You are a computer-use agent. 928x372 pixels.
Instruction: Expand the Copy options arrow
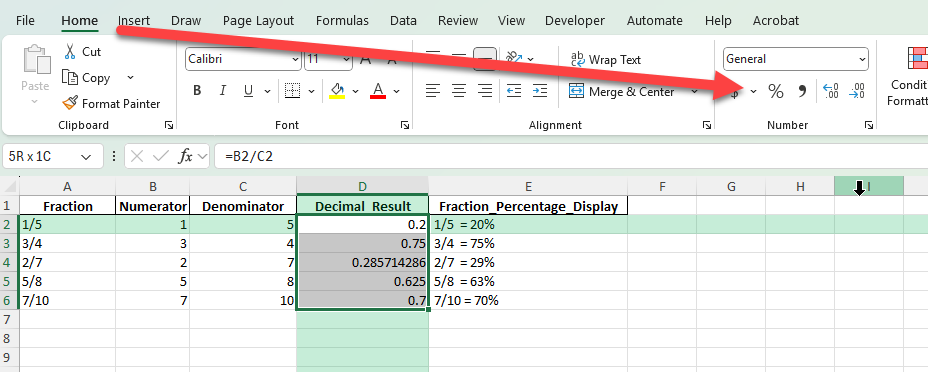coord(130,77)
